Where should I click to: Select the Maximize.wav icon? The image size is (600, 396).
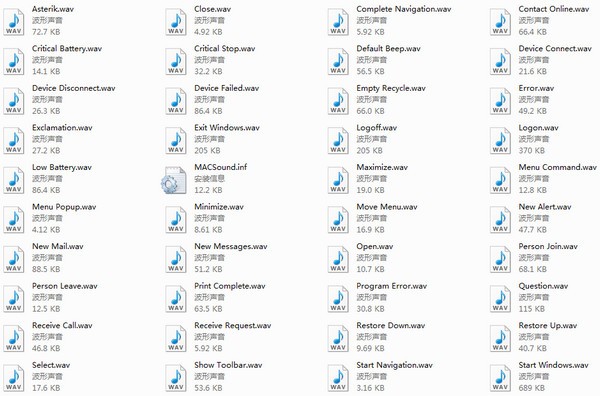coord(338,180)
